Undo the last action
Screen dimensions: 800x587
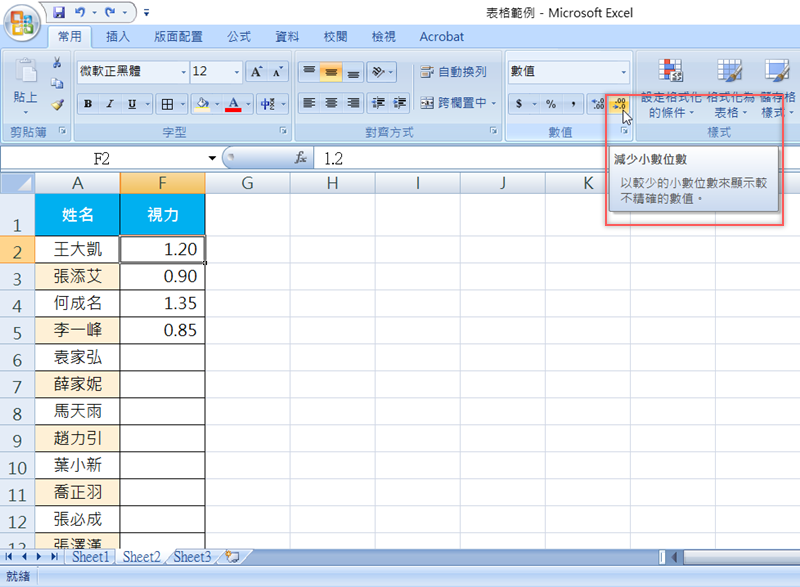(80, 12)
